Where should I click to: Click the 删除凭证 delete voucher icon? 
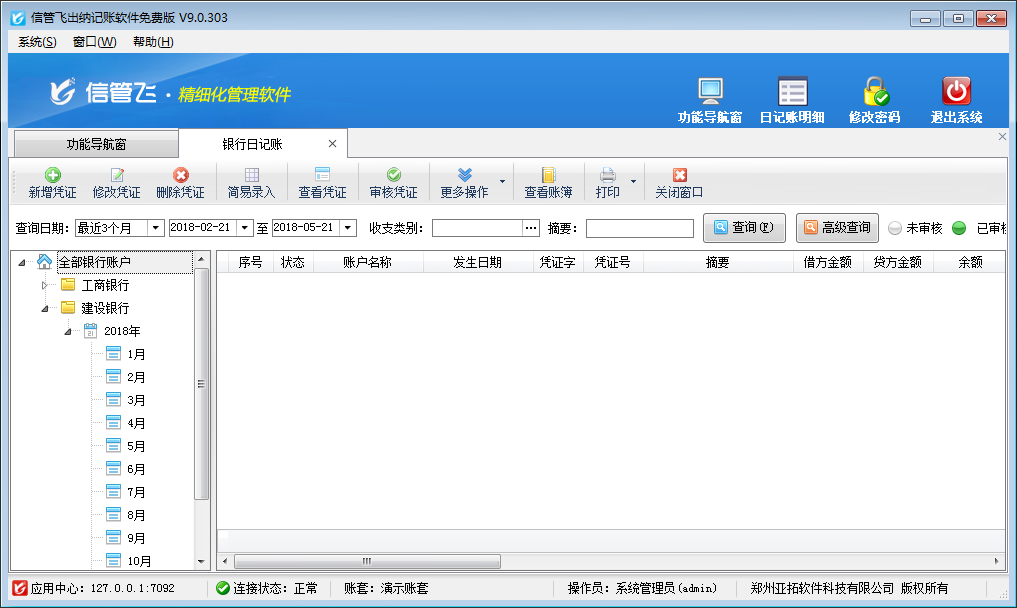[x=180, y=175]
